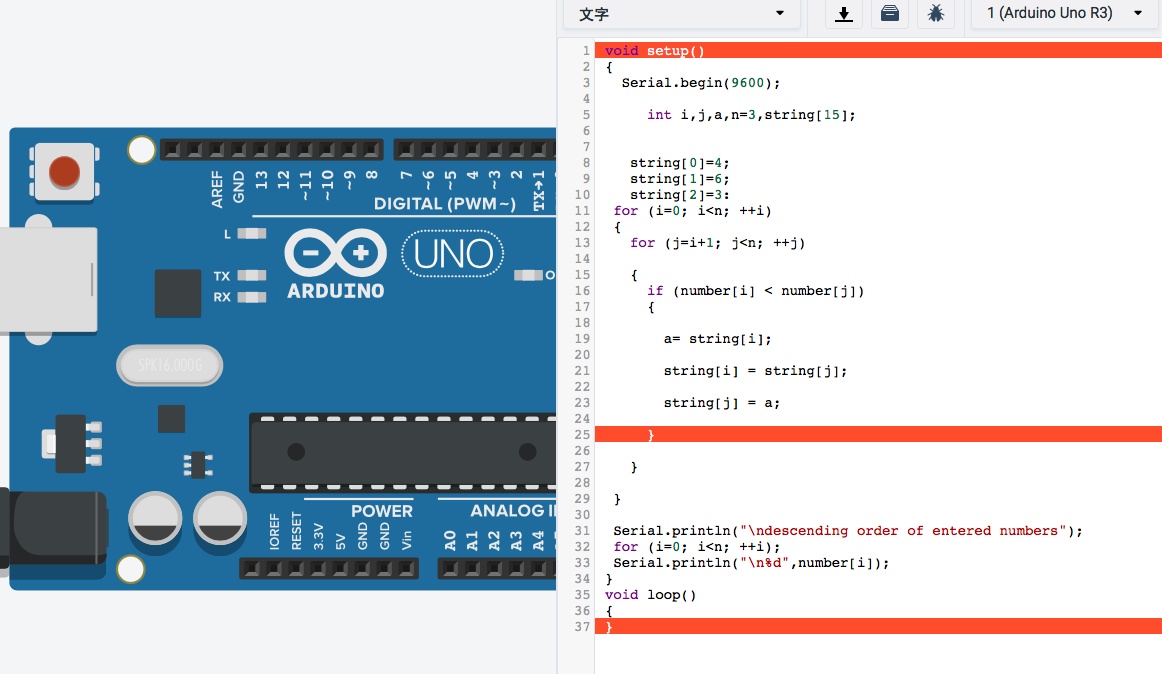
Task: Click the 'string[j] = a;' line
Action: (722, 403)
